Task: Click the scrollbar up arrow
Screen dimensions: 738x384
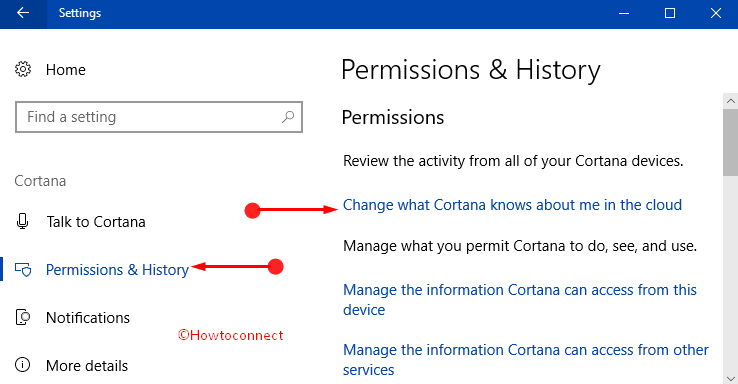Action: (730, 101)
